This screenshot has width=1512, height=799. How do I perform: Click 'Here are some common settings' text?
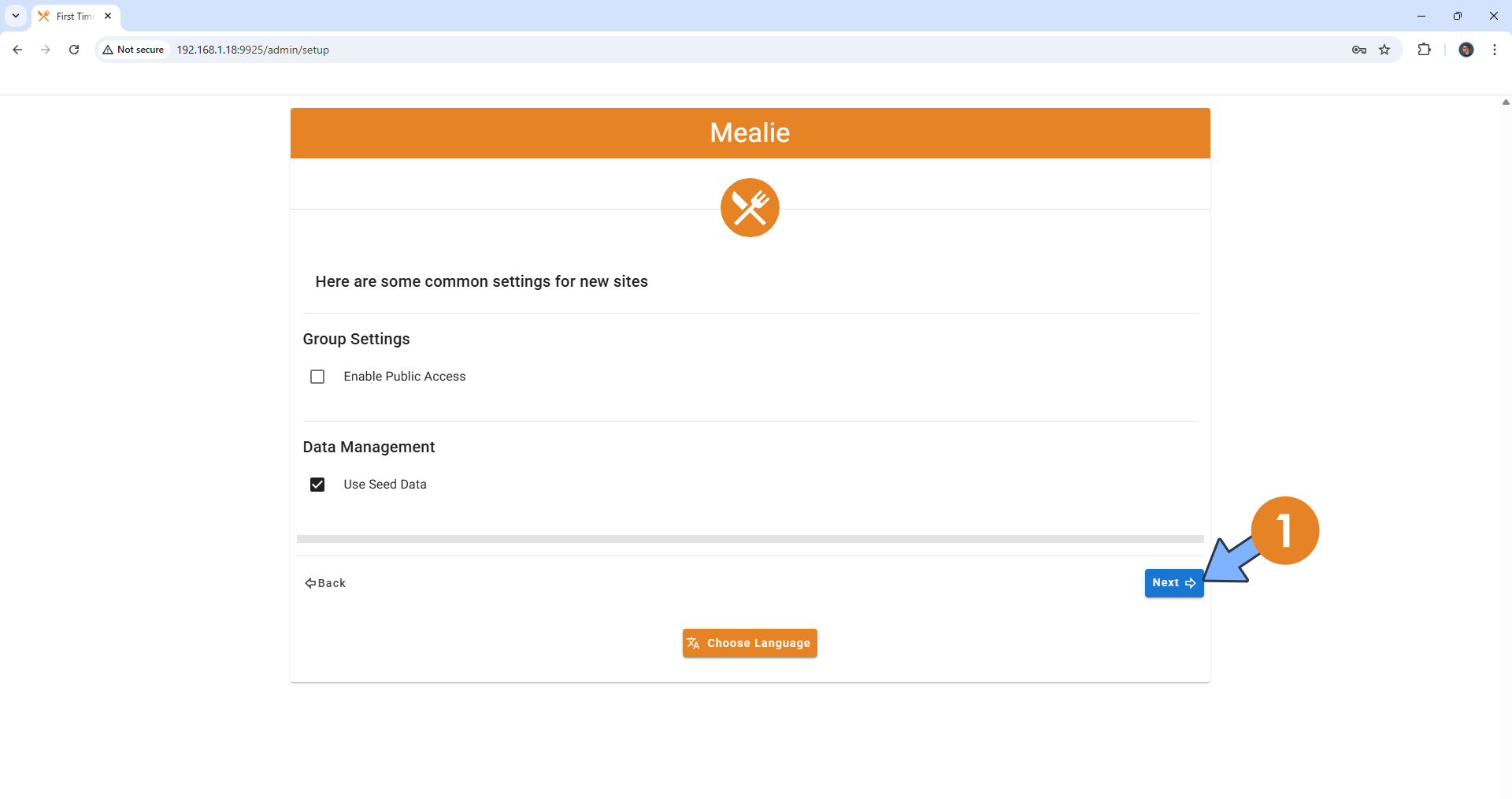481,281
